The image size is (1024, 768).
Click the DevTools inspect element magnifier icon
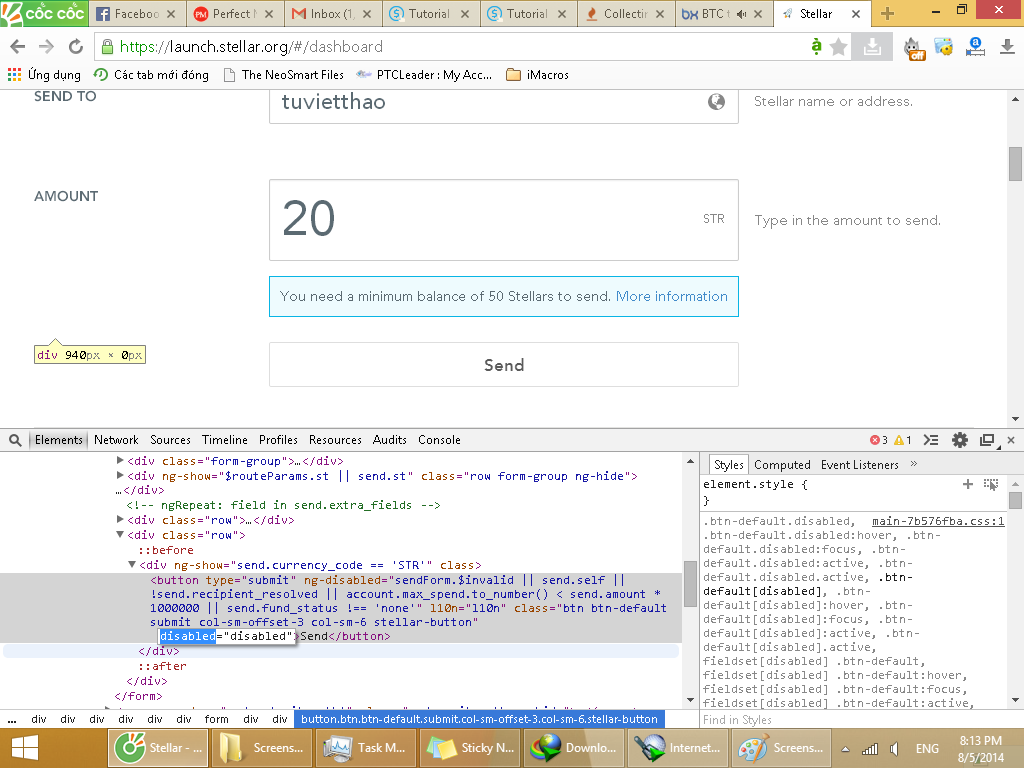tap(17, 440)
